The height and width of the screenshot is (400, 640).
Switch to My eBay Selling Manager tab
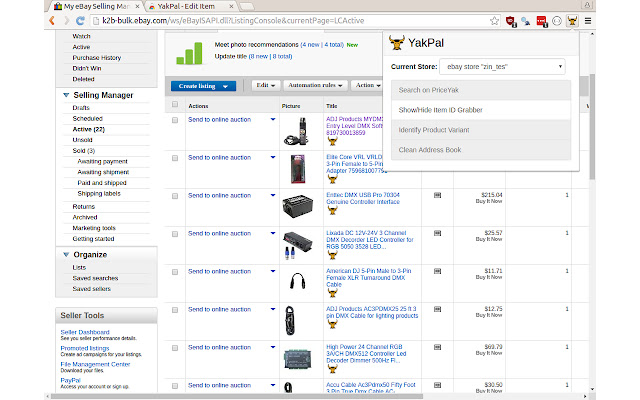pyautogui.click(x=97, y=6)
